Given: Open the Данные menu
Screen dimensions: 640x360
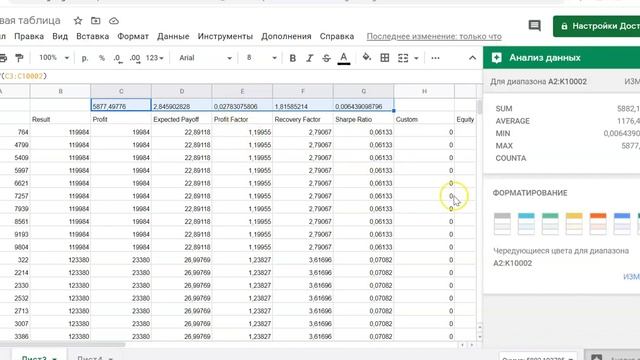Looking at the screenshot, I should point(173,36).
